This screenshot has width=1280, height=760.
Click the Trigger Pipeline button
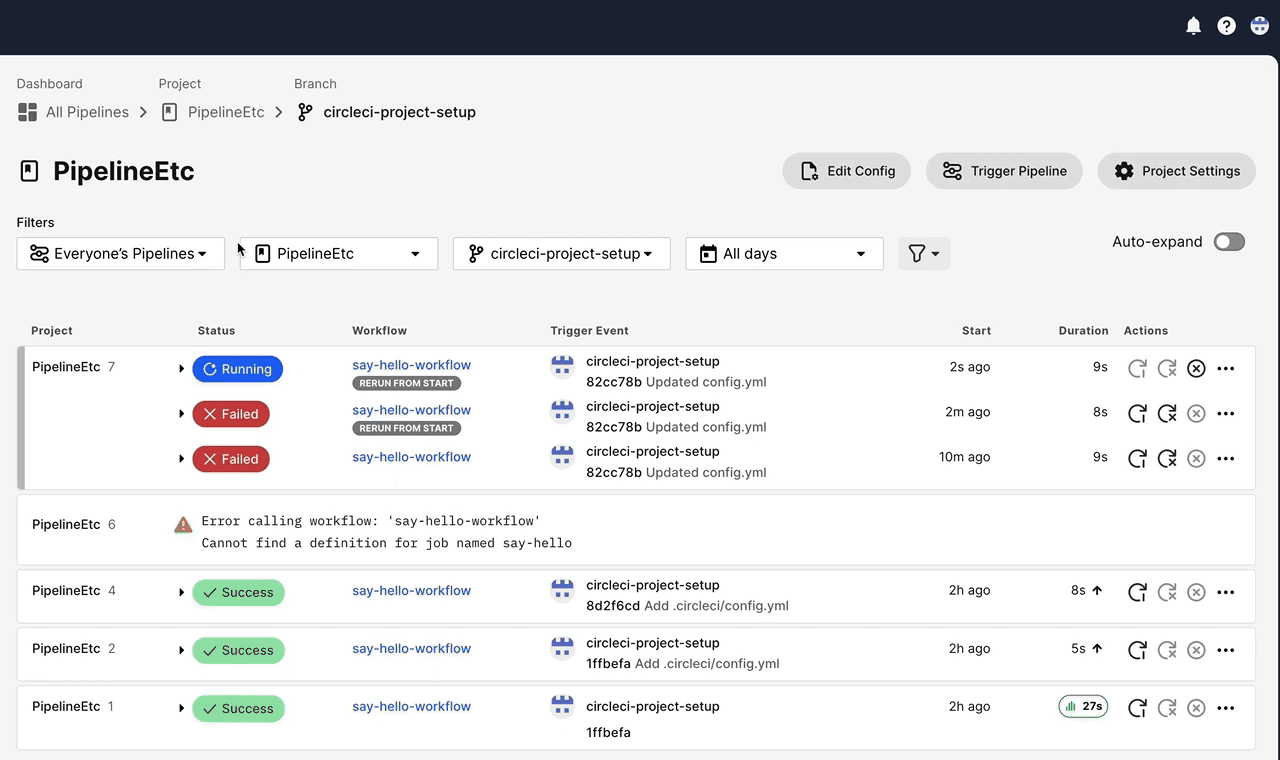click(x=1005, y=171)
